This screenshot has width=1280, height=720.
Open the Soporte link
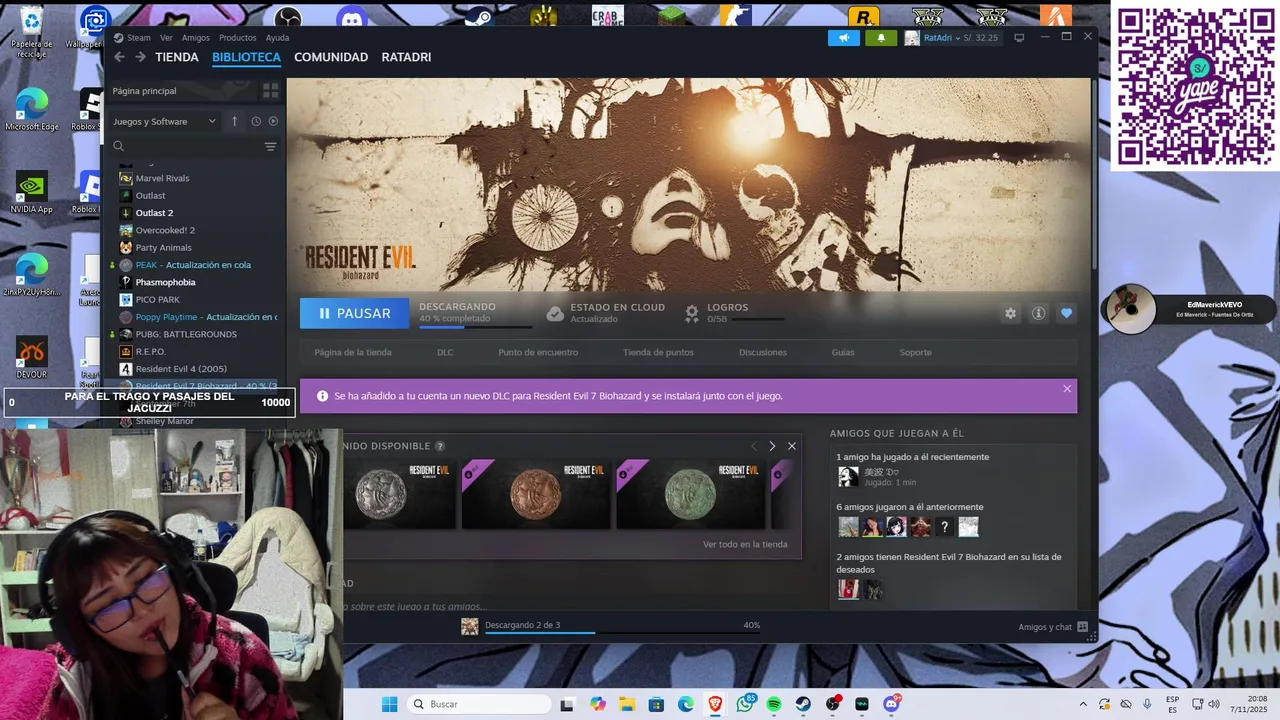tap(915, 352)
